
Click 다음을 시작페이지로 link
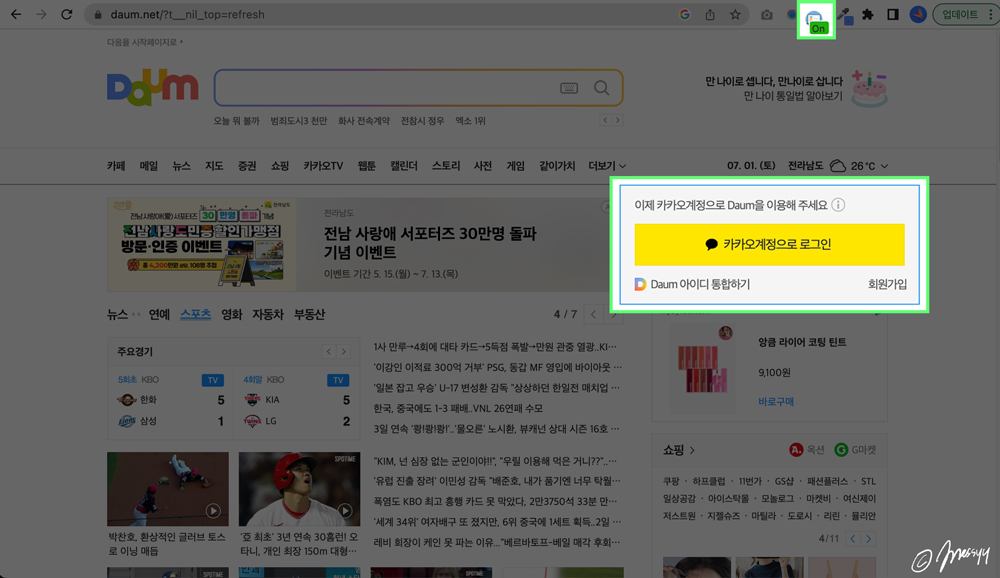click(145, 42)
